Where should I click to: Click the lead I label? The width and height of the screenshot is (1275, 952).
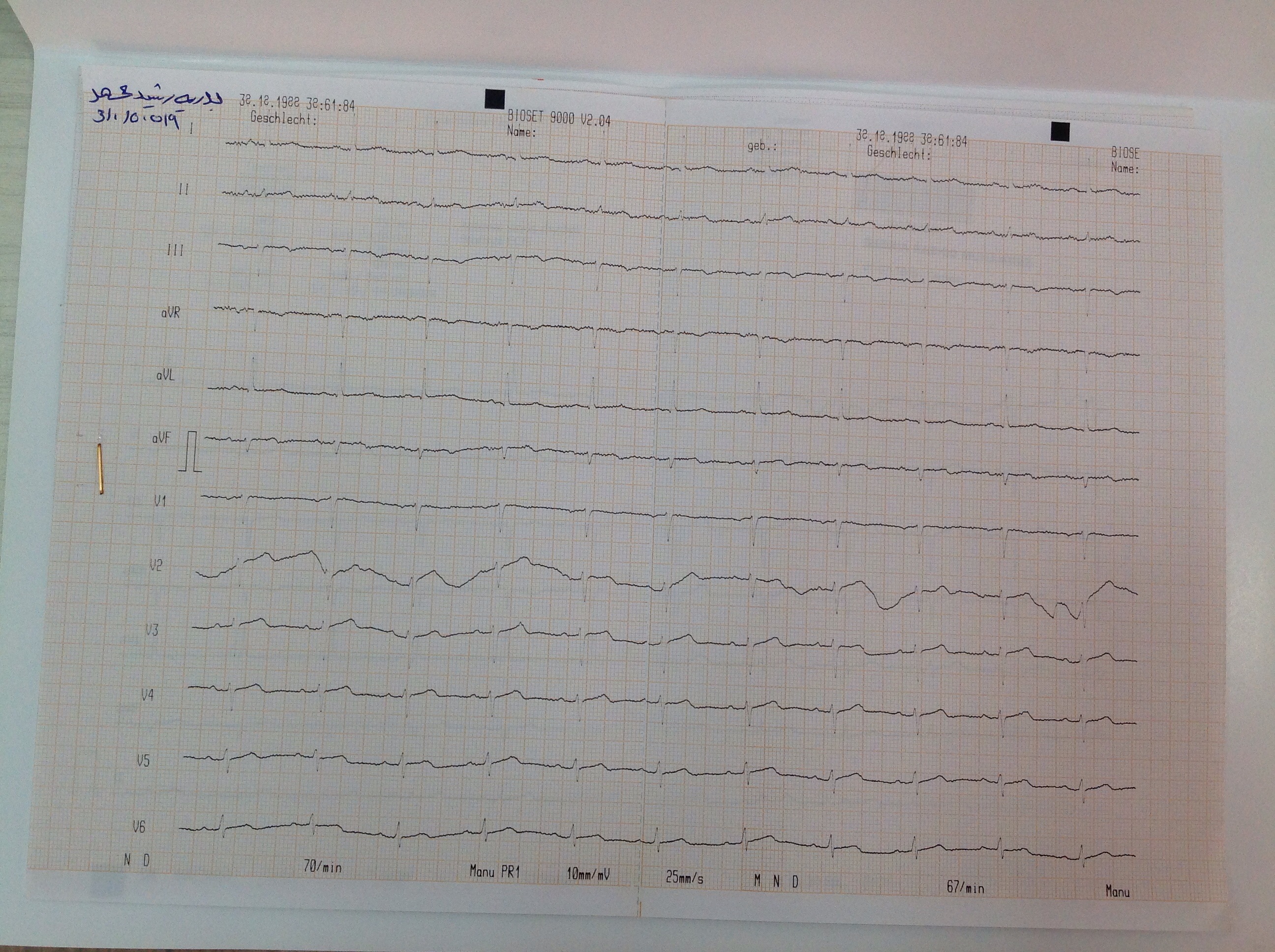point(191,128)
